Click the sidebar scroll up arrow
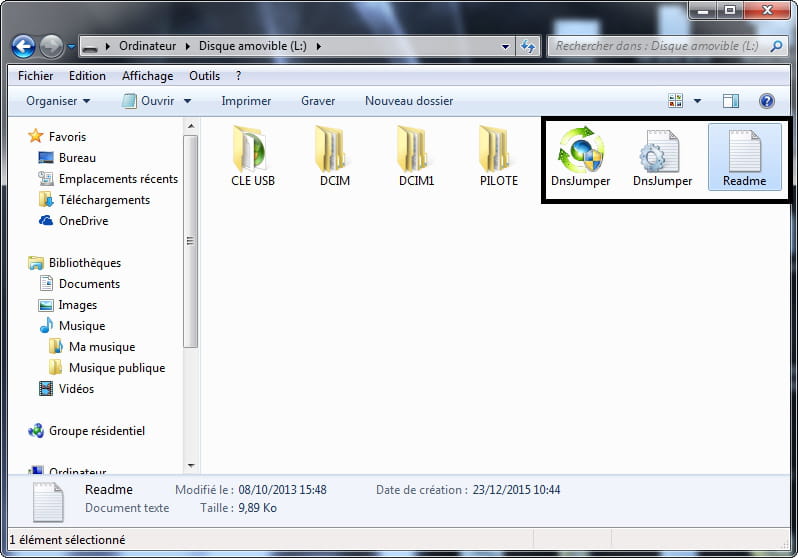 (191, 126)
